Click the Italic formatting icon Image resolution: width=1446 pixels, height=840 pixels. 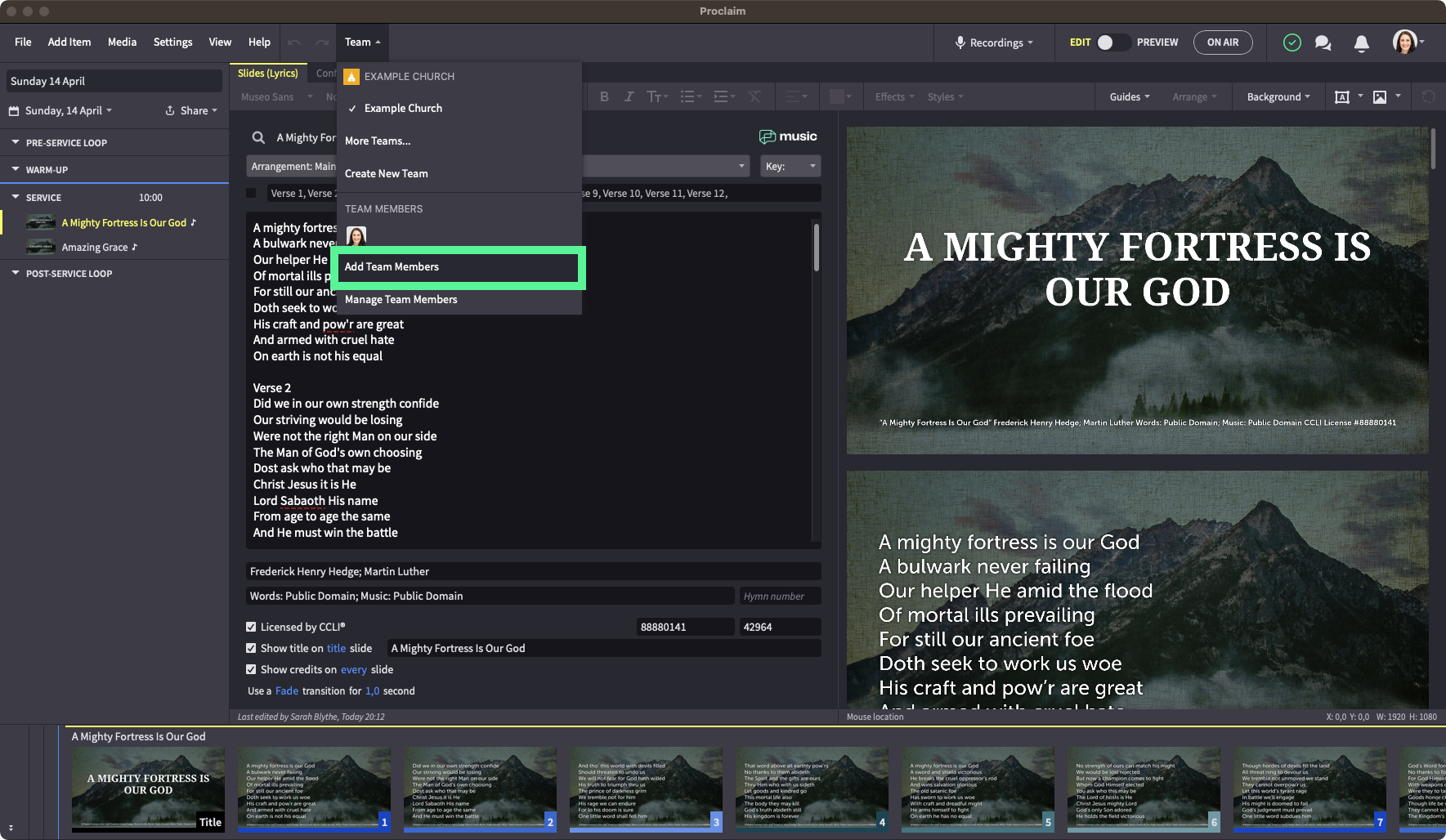coord(629,96)
